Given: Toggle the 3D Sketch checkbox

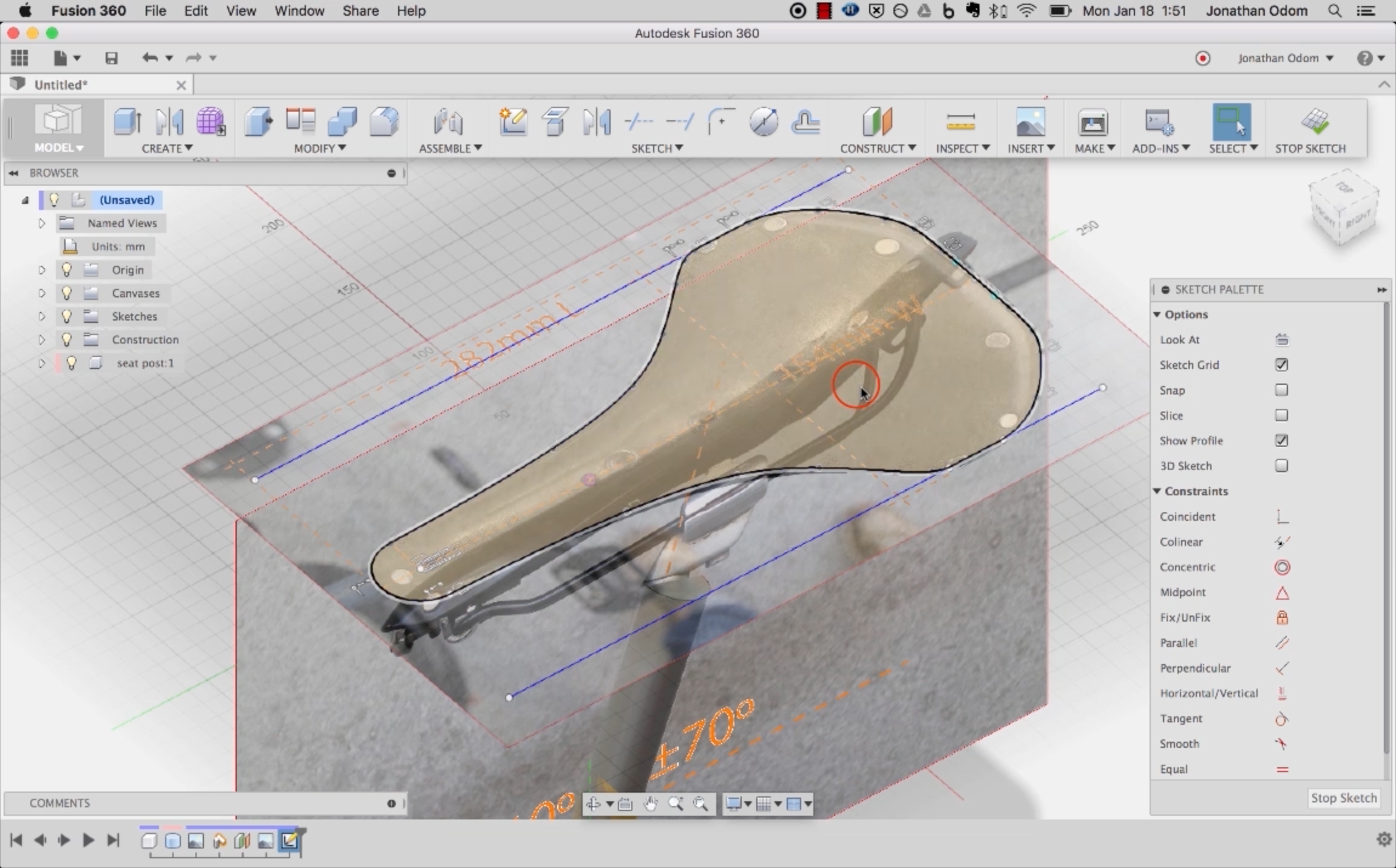Looking at the screenshot, I should (x=1281, y=466).
